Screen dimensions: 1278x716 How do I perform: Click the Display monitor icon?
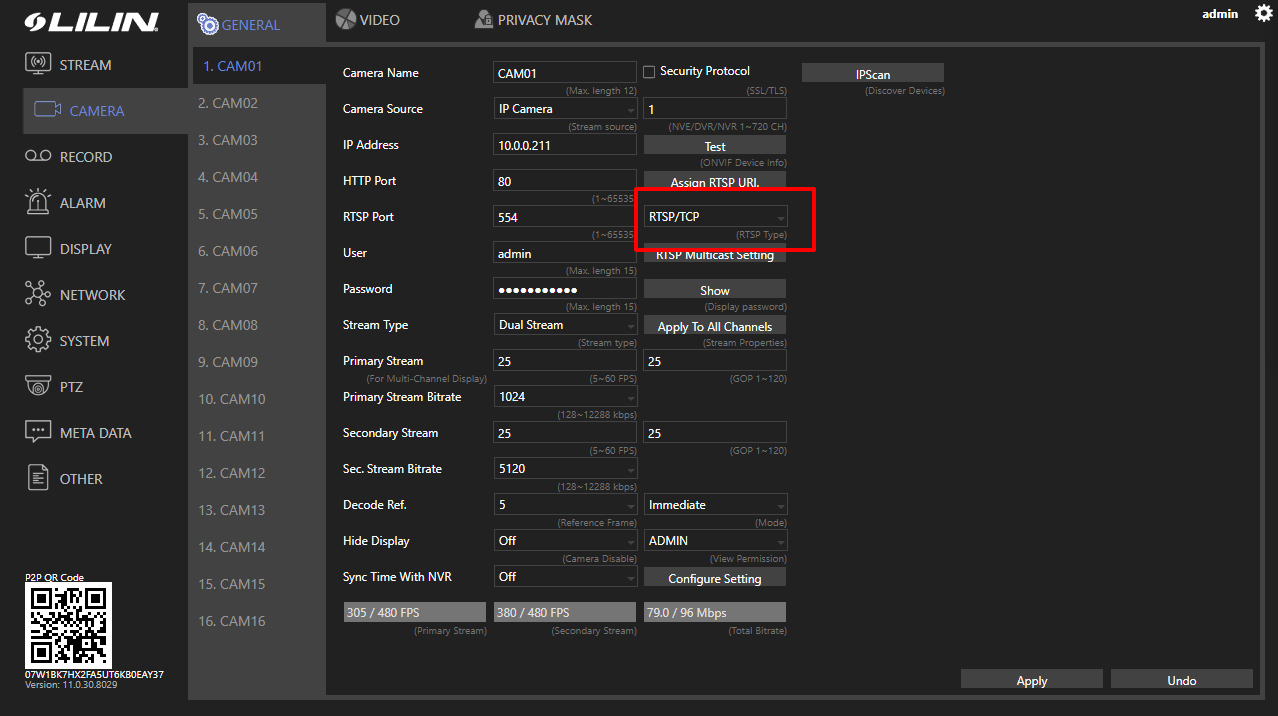click(x=38, y=248)
